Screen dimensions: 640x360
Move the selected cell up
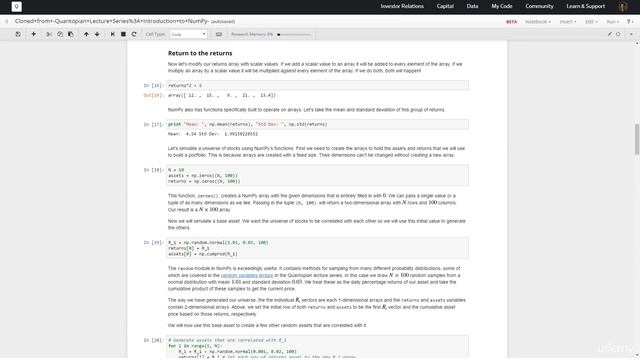point(86,34)
